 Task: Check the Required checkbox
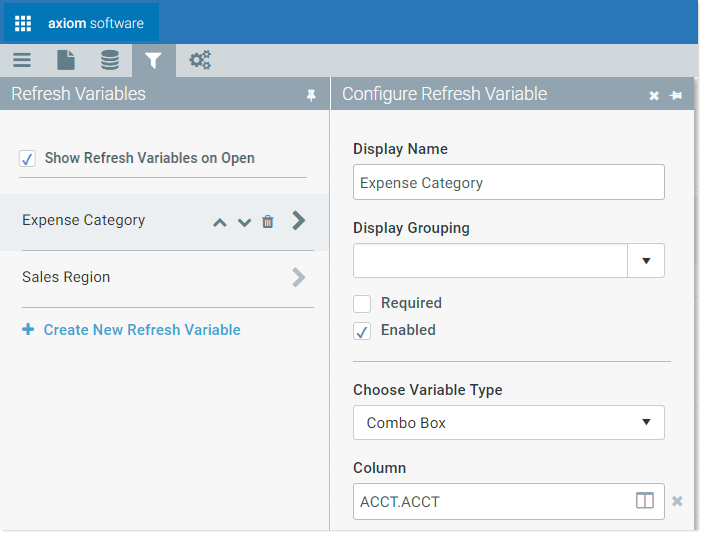(362, 303)
